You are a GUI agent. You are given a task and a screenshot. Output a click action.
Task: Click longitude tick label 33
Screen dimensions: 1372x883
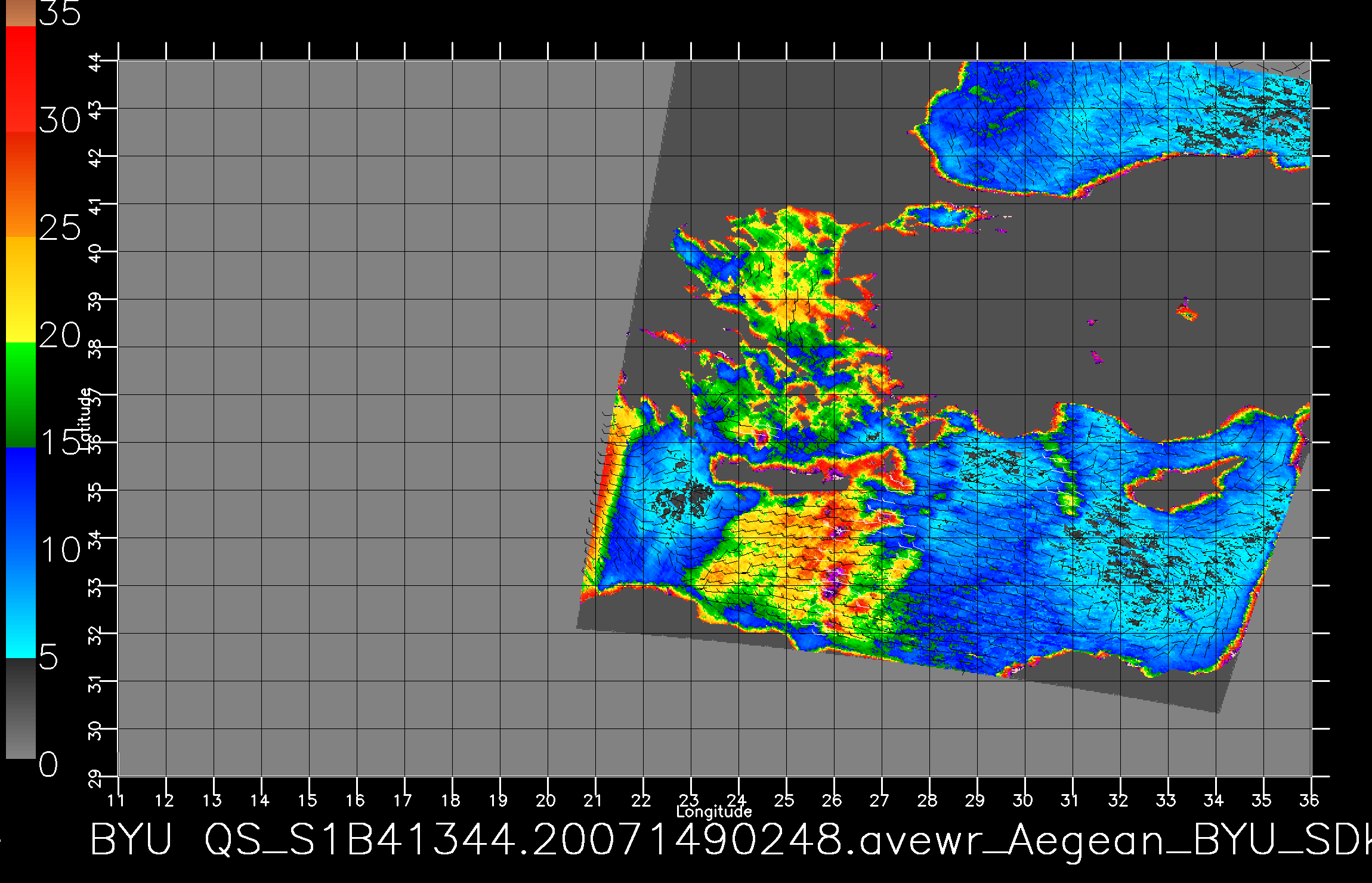point(1166,800)
